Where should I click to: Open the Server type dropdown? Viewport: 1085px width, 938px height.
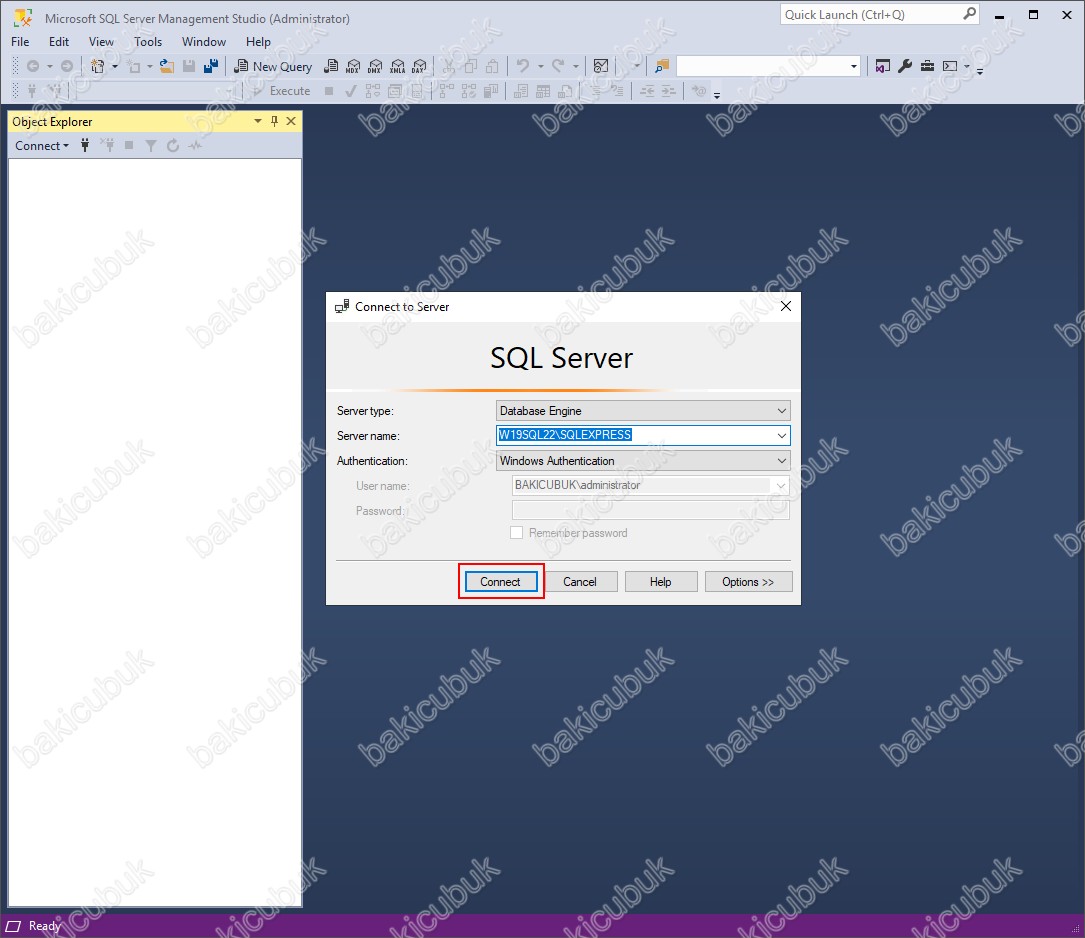(x=643, y=411)
